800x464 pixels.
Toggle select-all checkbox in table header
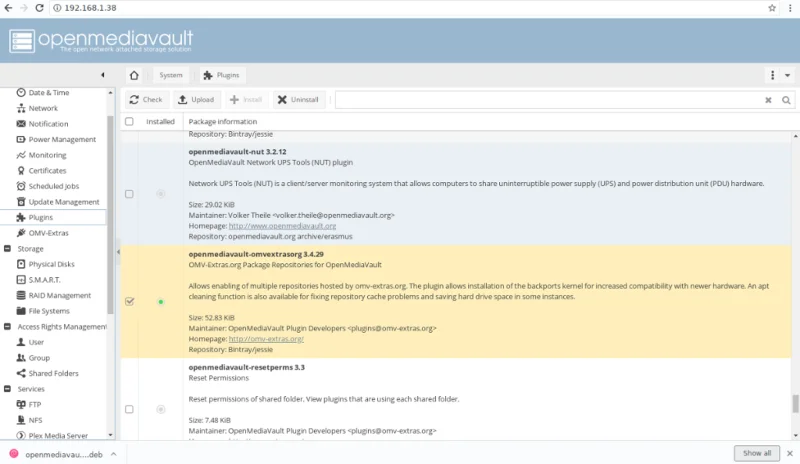point(129,121)
